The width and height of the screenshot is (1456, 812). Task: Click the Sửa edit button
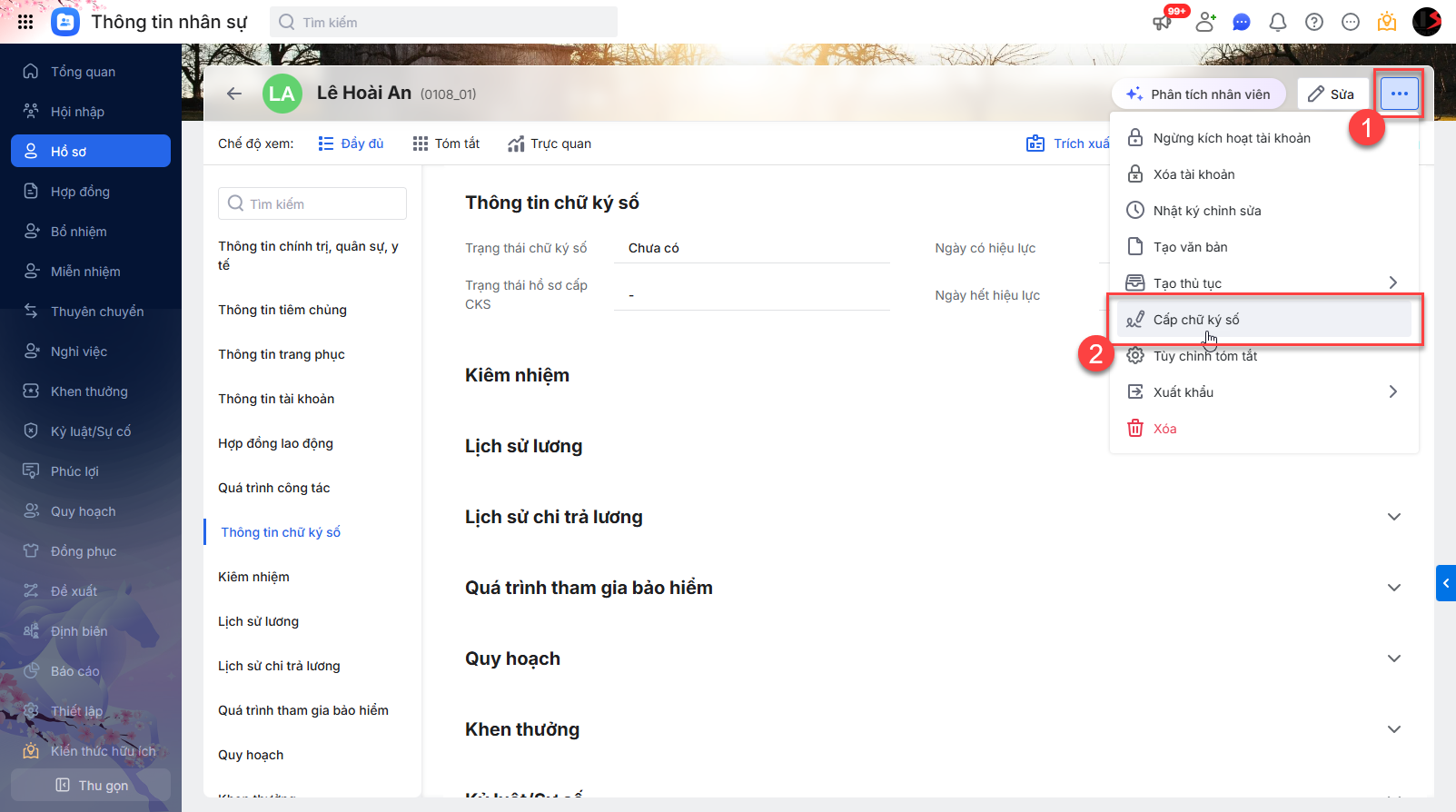point(1332,94)
